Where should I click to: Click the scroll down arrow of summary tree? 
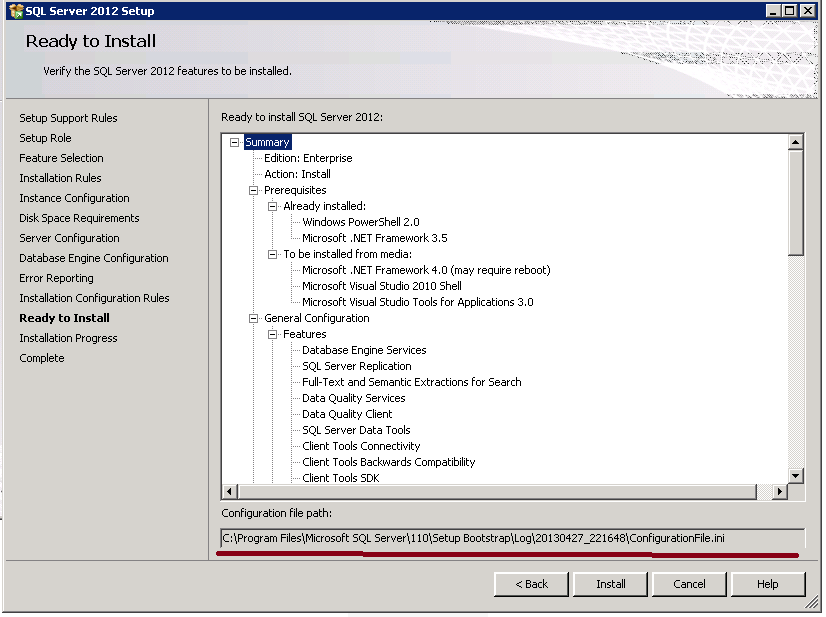pyautogui.click(x=795, y=476)
